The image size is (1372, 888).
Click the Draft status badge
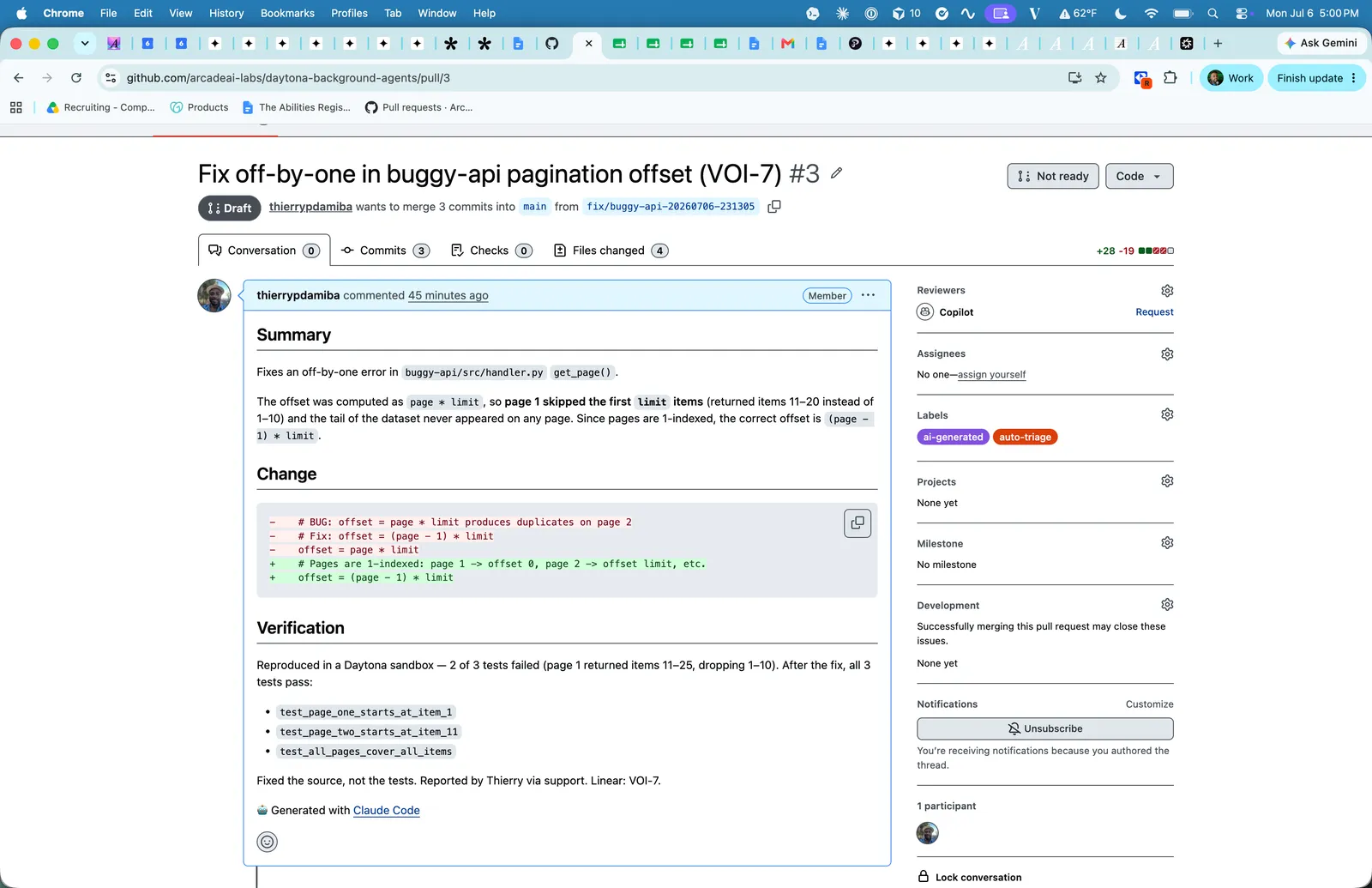230,208
